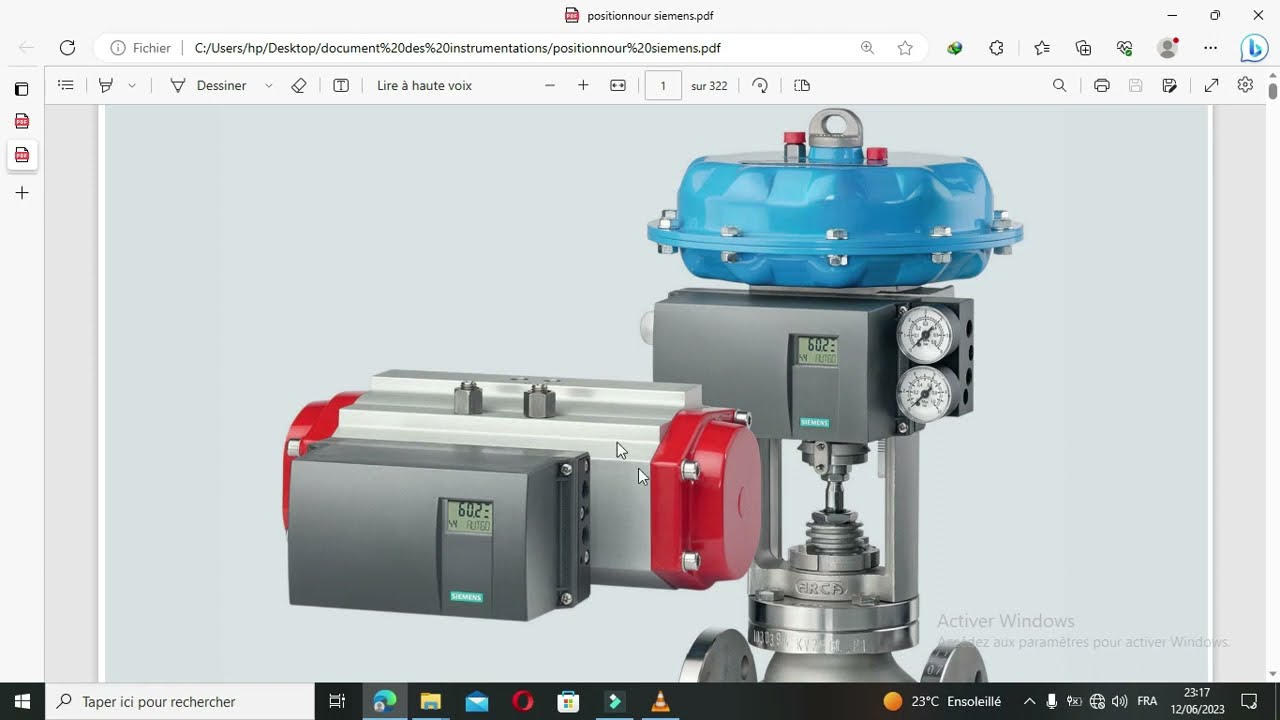The width and height of the screenshot is (1280, 720).
Task: Click the user profile avatar
Action: point(1167,48)
